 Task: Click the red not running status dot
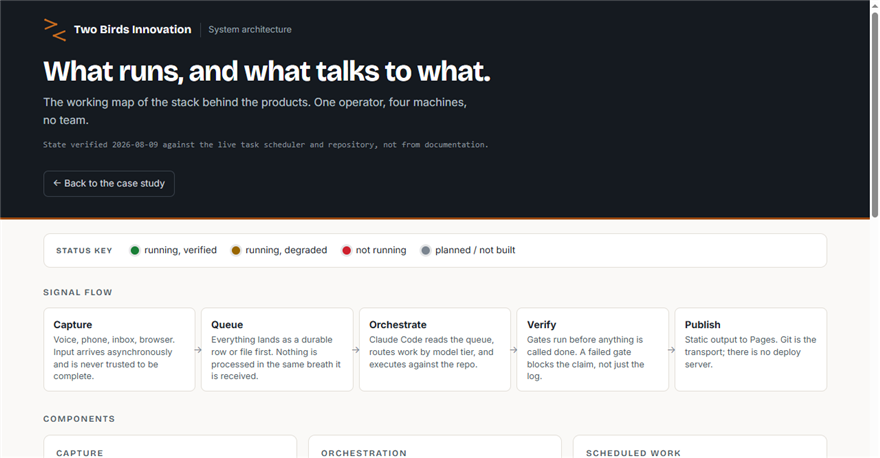pos(346,250)
